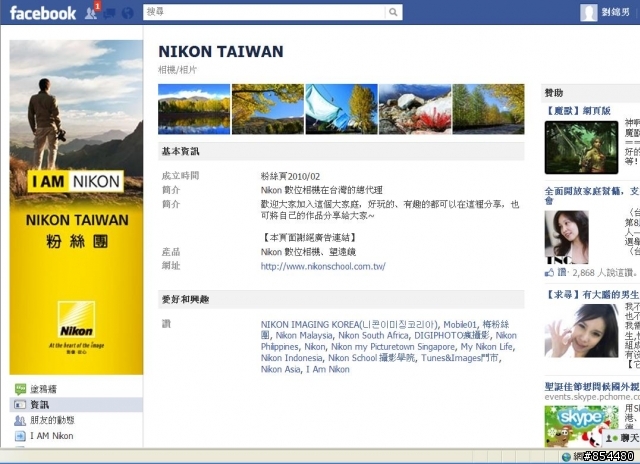Click the 塗鴉牆 wall icon in sidebar
640x464 pixels.
(20, 389)
